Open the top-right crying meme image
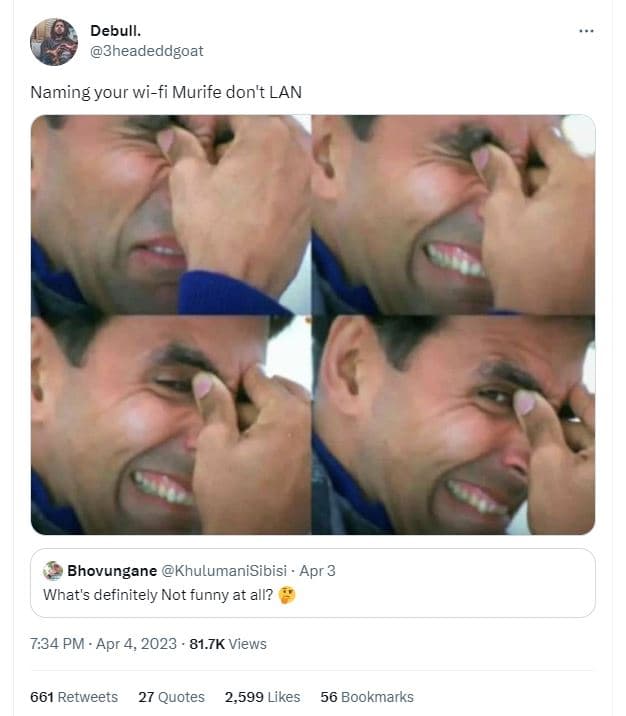 pos(453,214)
